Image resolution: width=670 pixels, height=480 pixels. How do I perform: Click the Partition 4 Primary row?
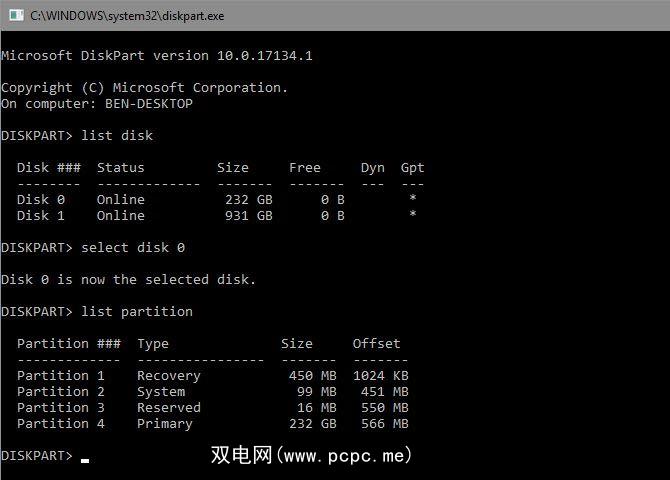[x=212, y=423]
